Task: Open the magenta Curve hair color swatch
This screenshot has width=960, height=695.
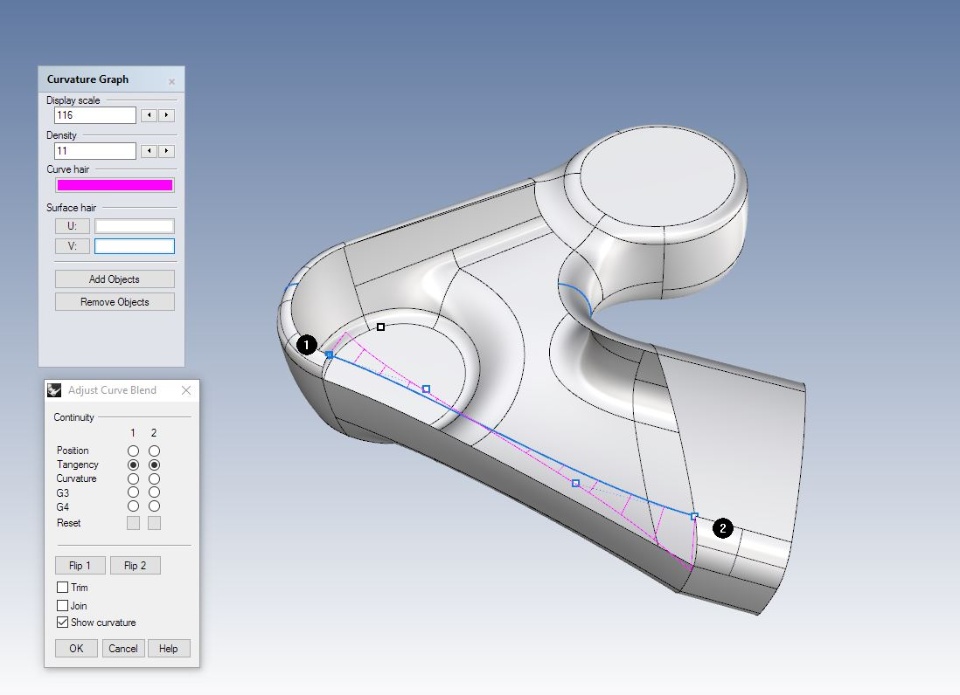Action: [114, 185]
